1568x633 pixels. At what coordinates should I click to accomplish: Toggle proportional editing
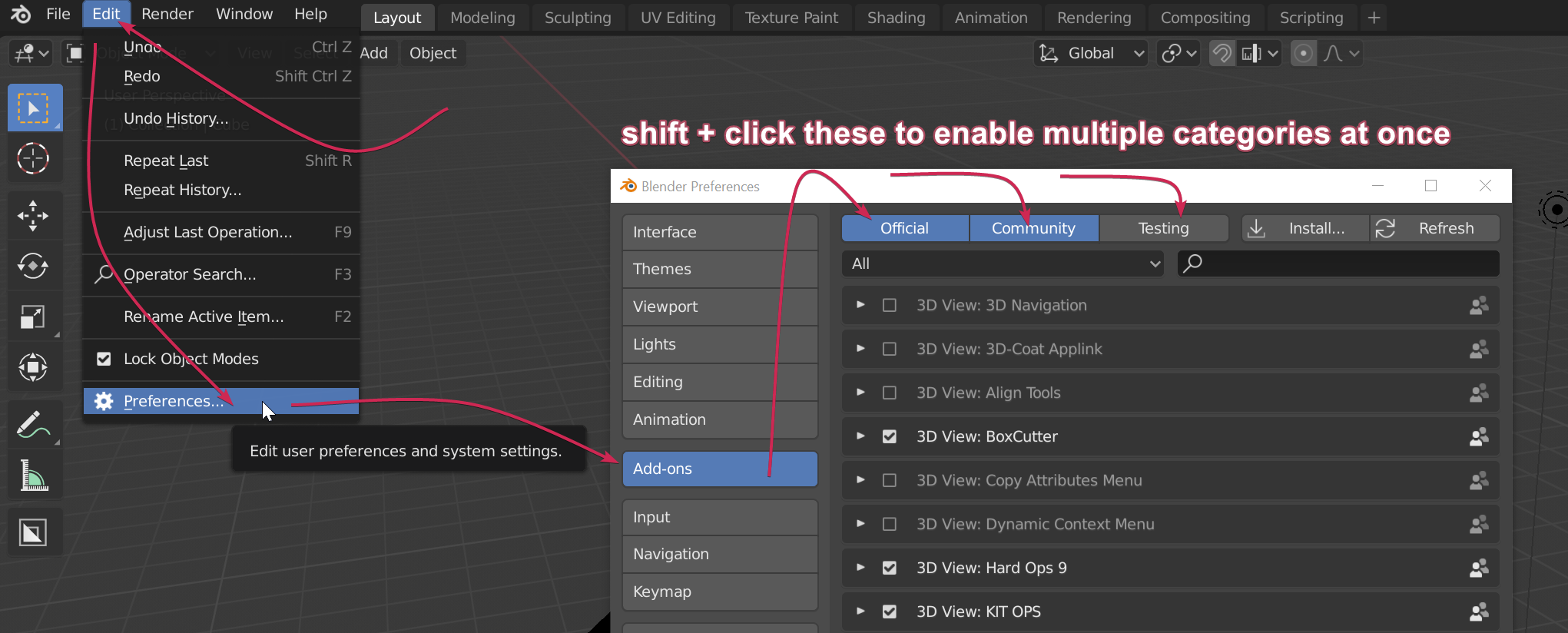point(1303,53)
